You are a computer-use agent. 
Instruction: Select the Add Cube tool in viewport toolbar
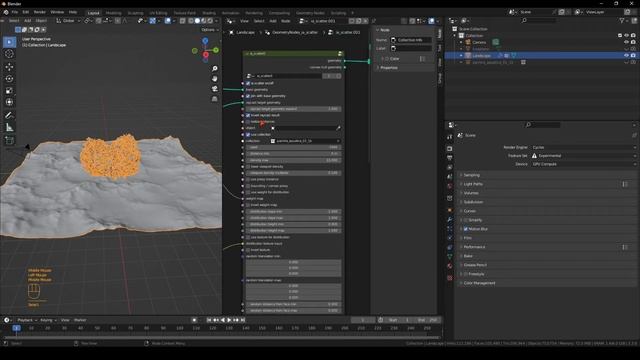coord(9,141)
